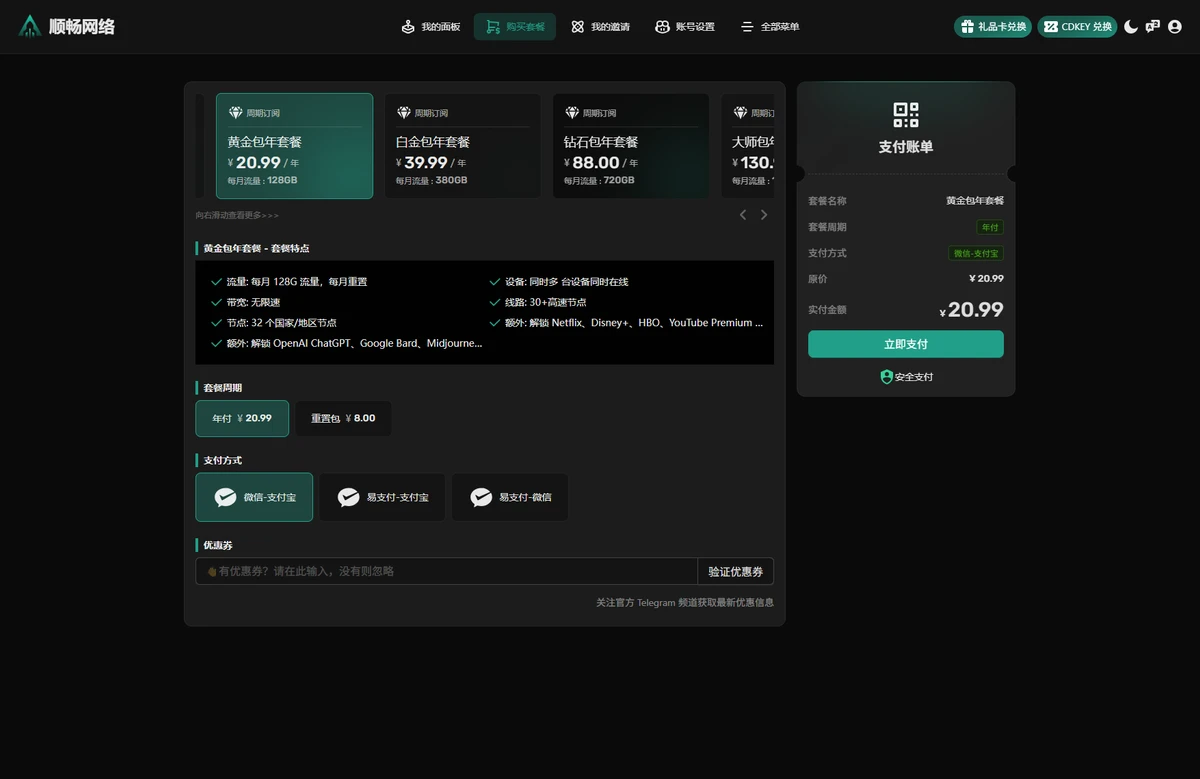This screenshot has width=1200, height=779.
Task: Click the icon in 易支付-微信 option
Action: click(x=481, y=497)
